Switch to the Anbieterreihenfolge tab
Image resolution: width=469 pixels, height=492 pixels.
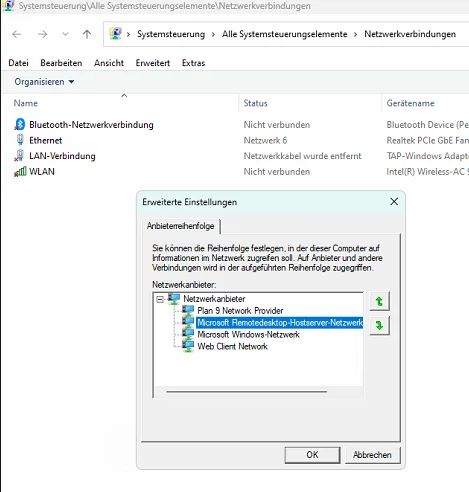(x=181, y=226)
